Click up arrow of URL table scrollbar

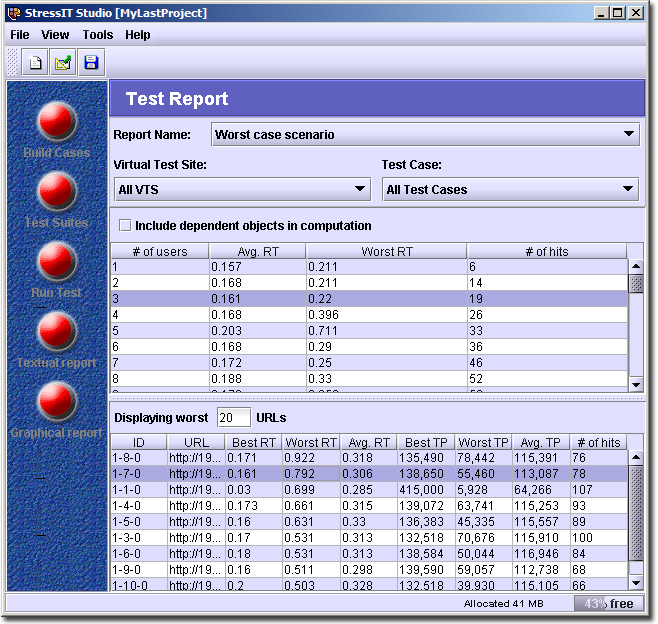point(636,457)
